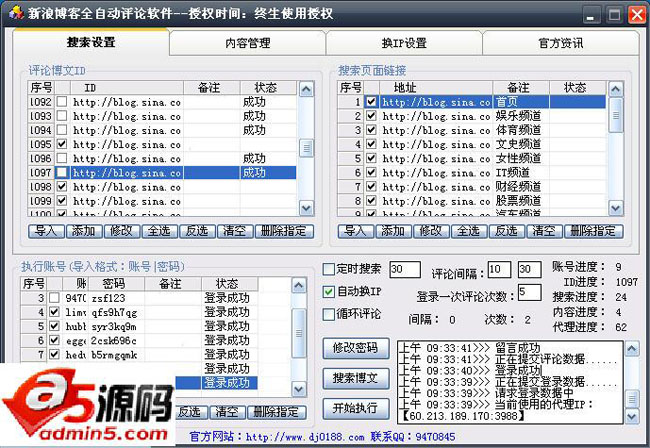
Task: Select the 财经频道 row
Action: 471,186
